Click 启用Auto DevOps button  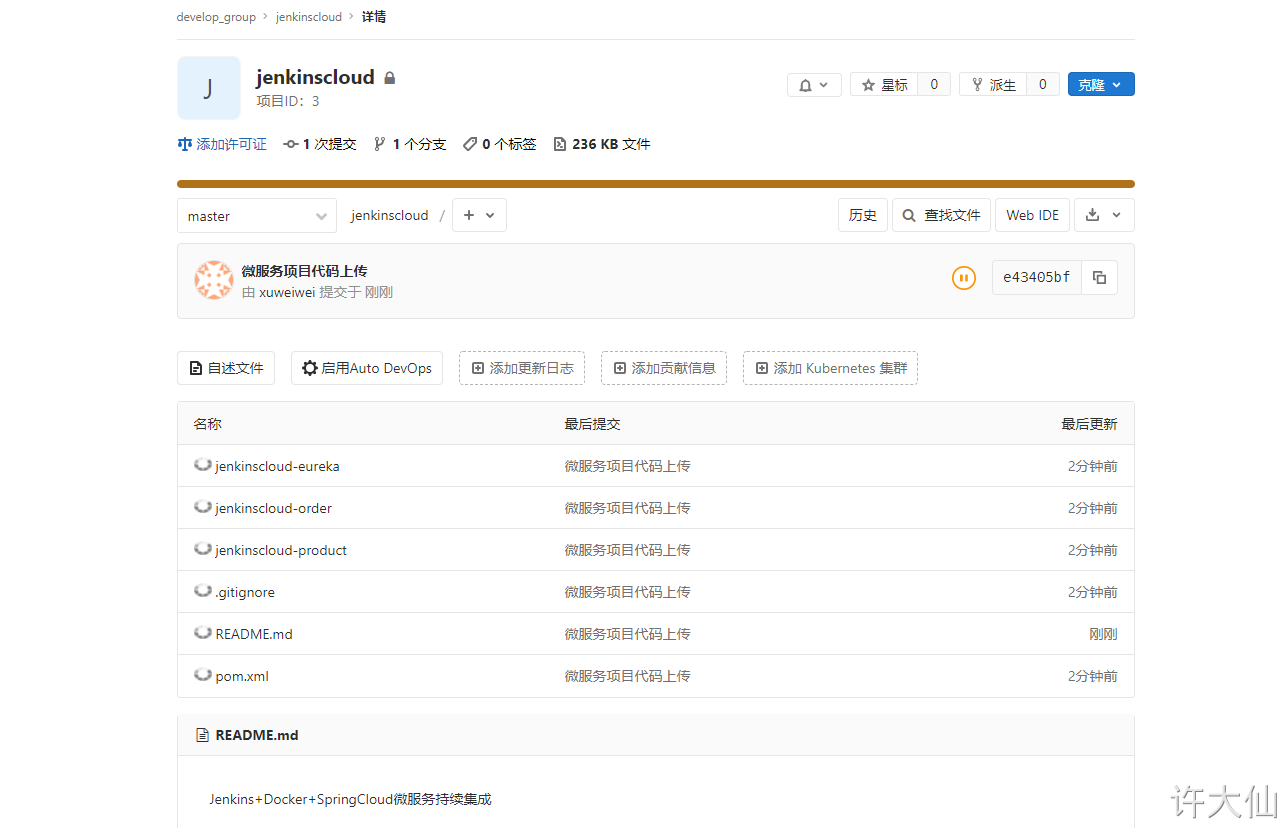[x=367, y=368]
